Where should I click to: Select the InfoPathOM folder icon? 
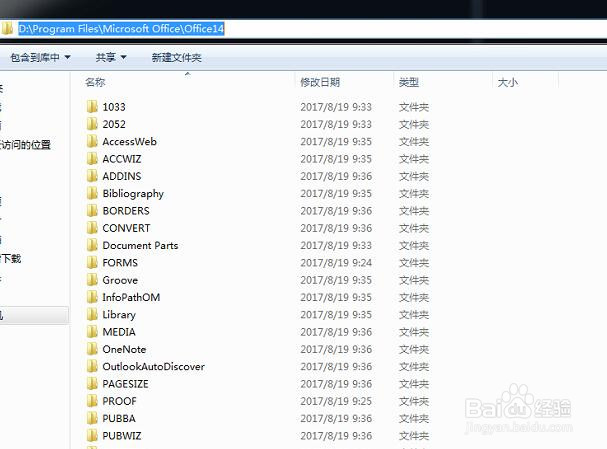(92, 297)
